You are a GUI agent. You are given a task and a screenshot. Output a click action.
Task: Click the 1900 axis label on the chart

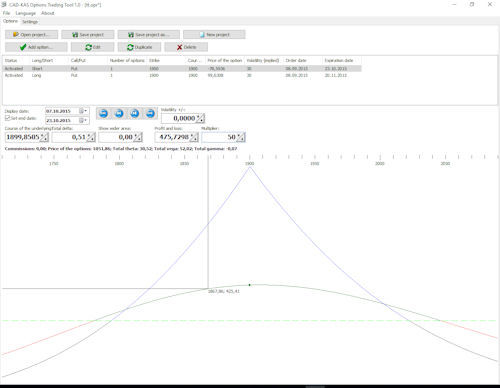pos(250,163)
